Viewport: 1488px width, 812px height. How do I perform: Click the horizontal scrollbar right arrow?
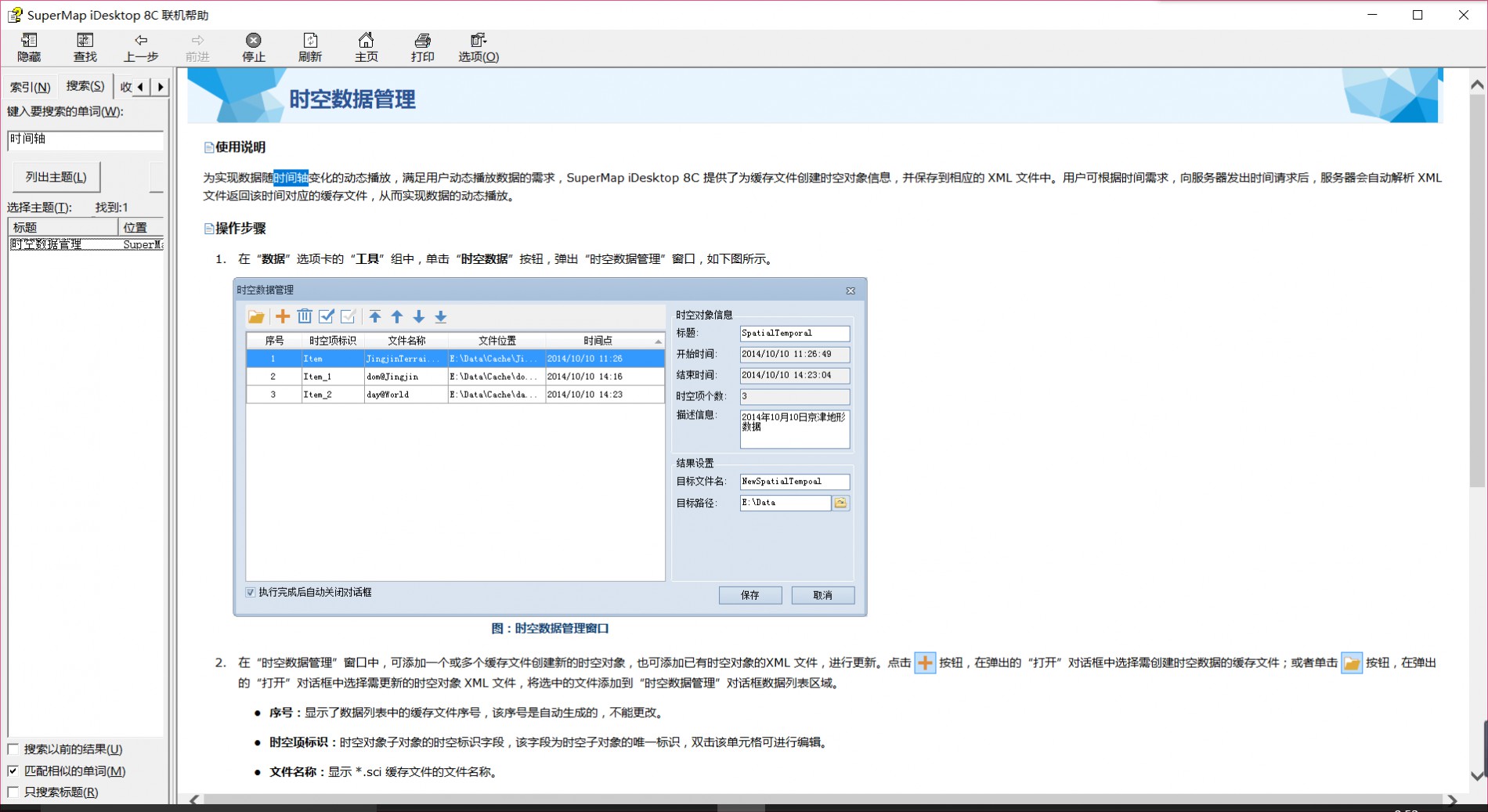pos(1452,799)
